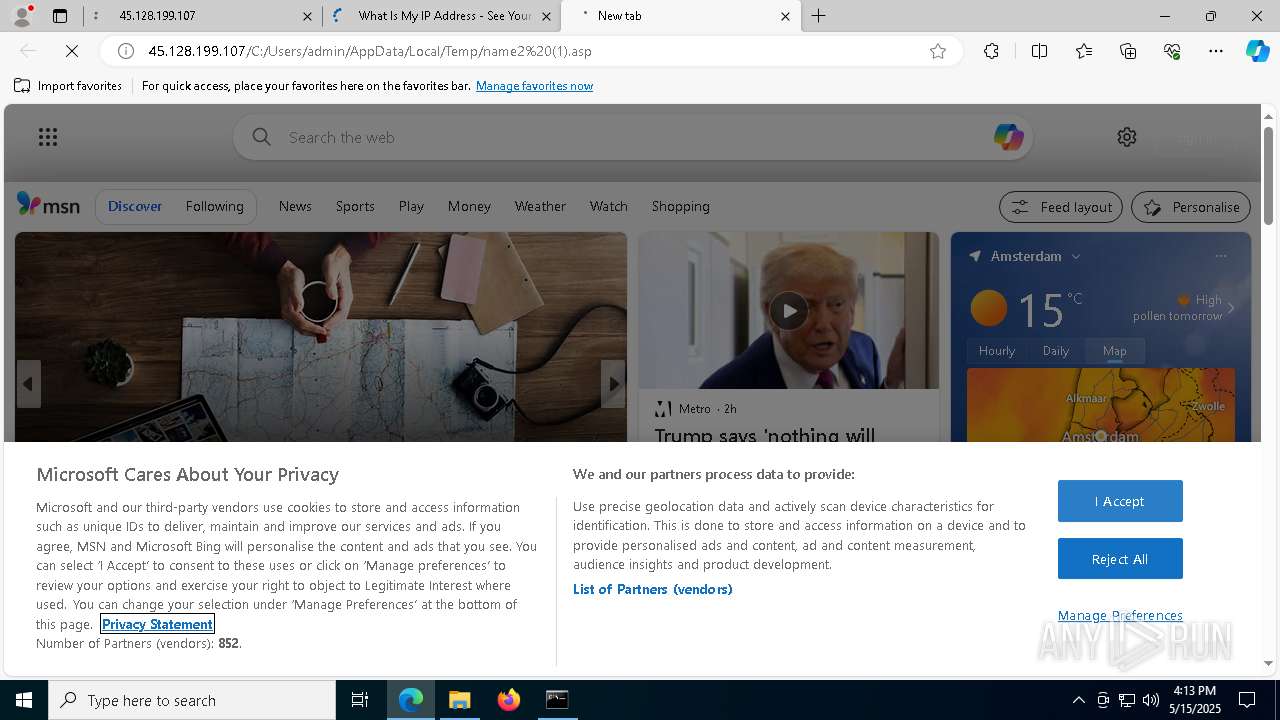Click Copilot icon in web search box

(x=1008, y=137)
